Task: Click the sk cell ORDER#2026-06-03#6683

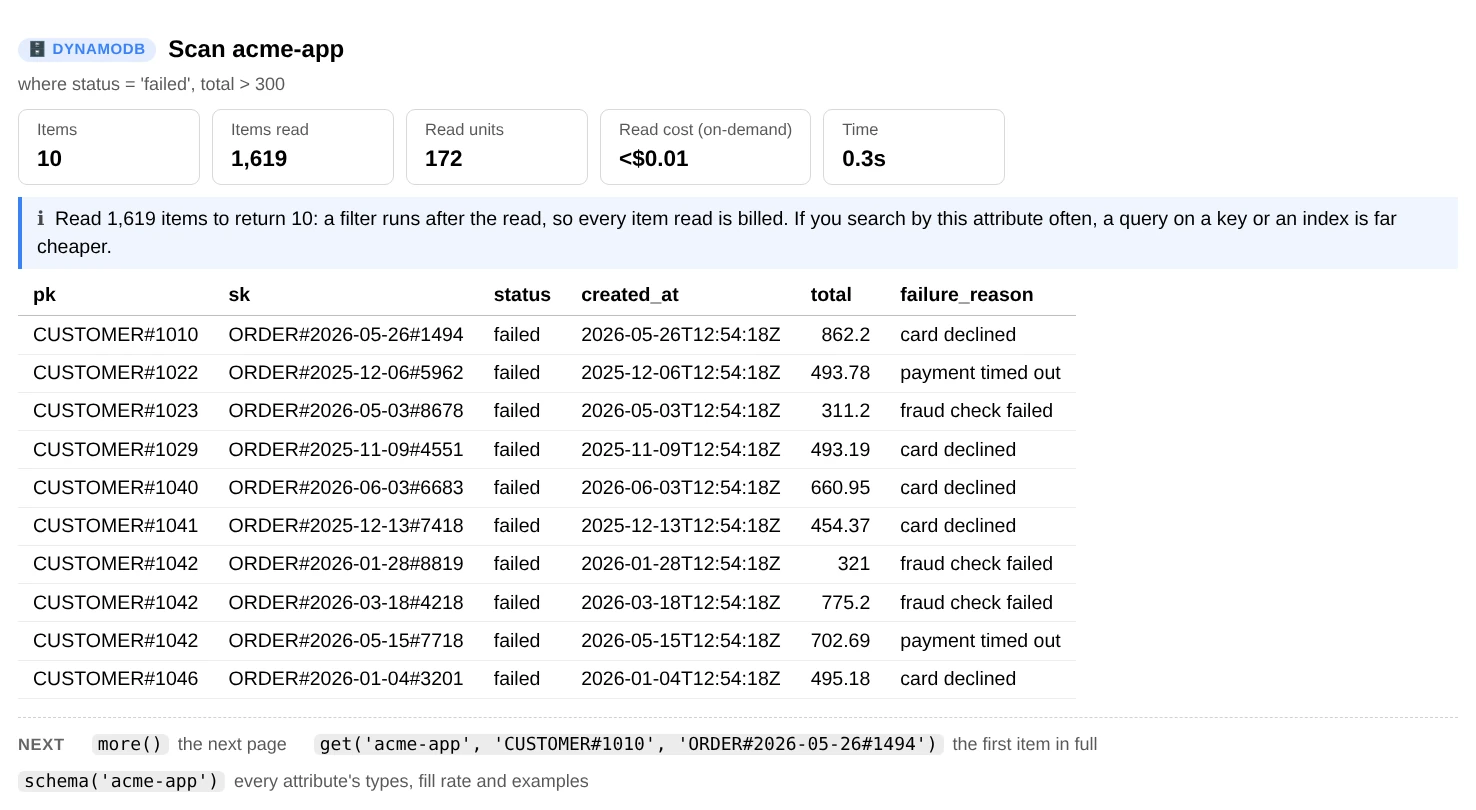Action: (x=346, y=488)
